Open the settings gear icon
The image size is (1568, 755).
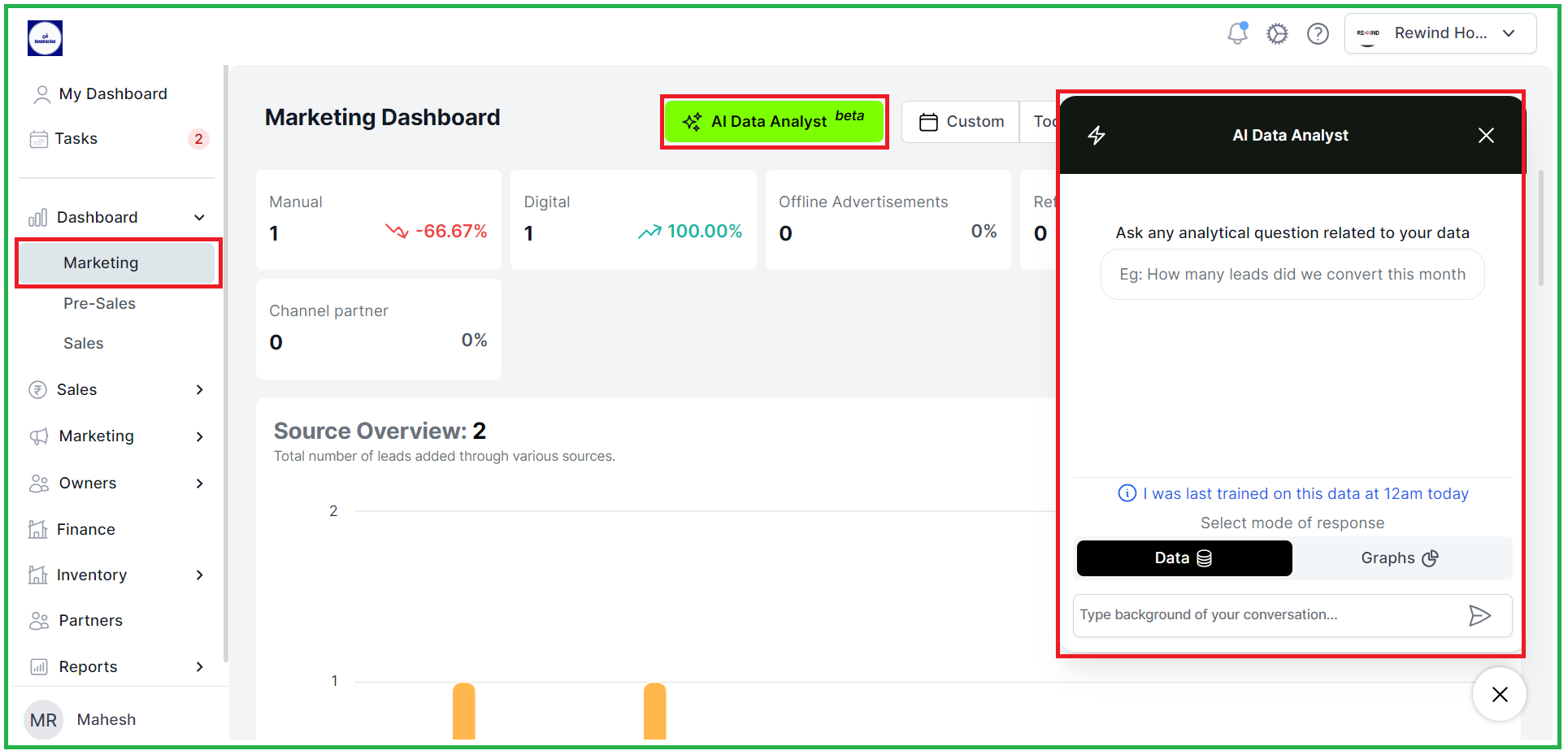pyautogui.click(x=1278, y=33)
